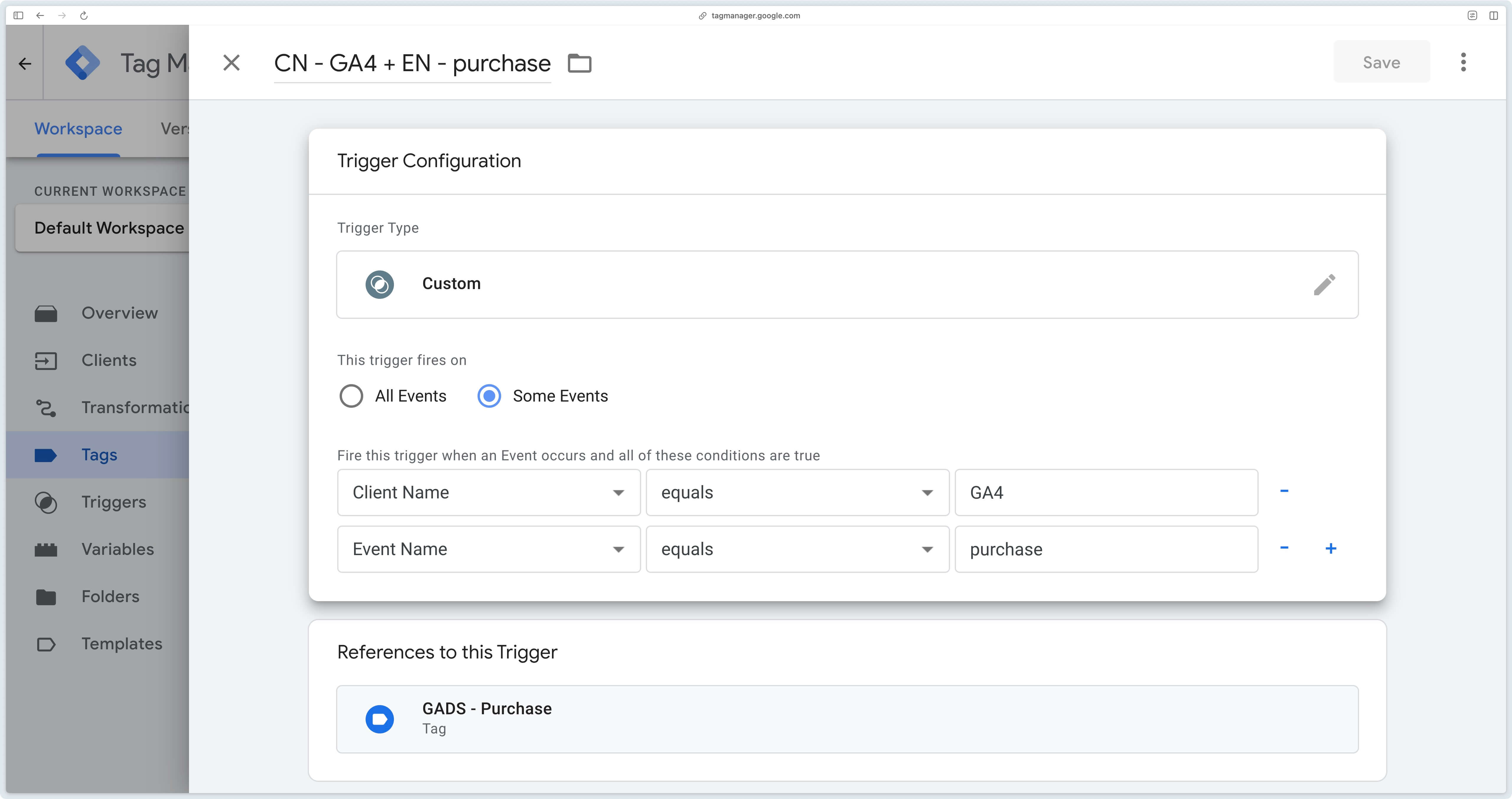The image size is (1512, 799).
Task: Open the three-dot more actions menu
Action: click(1463, 62)
